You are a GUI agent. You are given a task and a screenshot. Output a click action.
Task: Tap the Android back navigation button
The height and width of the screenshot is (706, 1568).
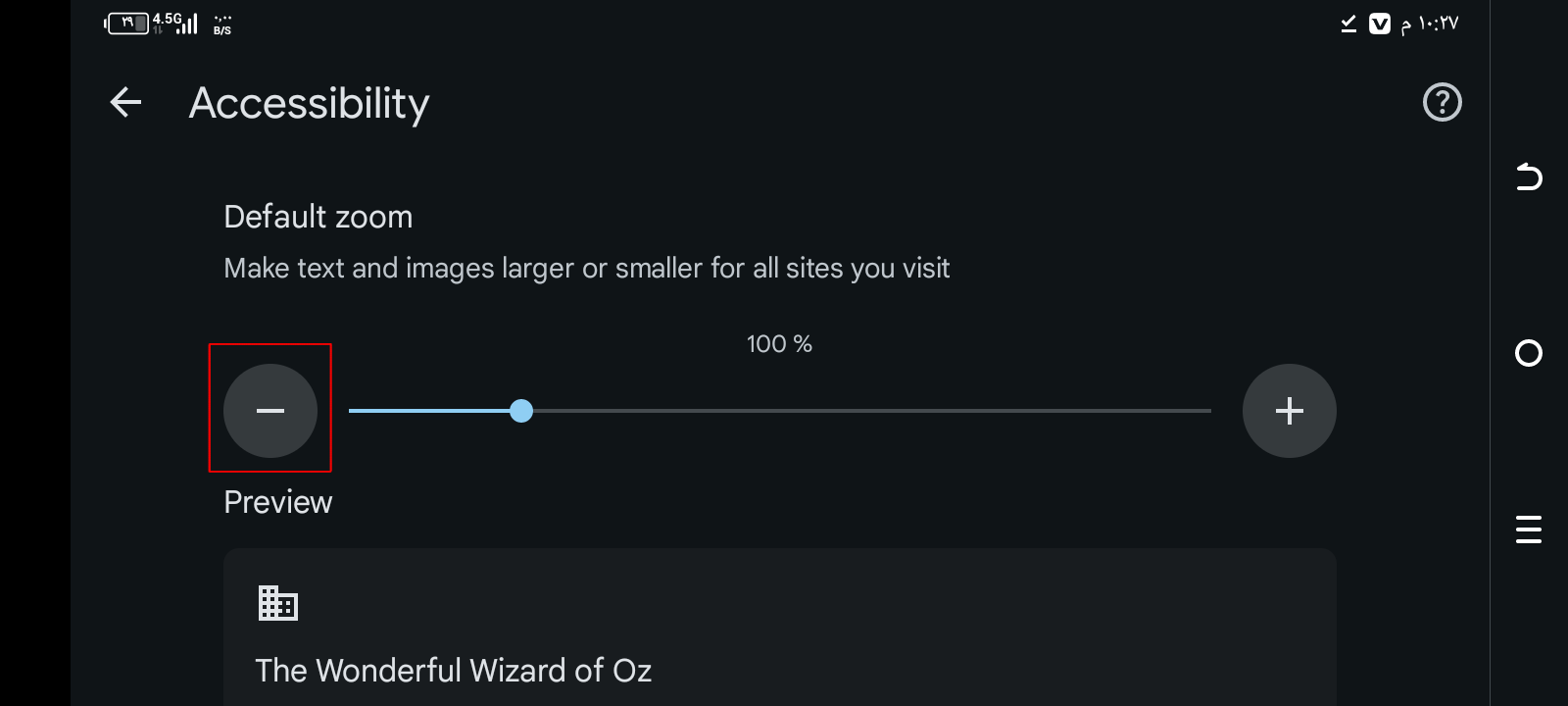pos(1528,177)
